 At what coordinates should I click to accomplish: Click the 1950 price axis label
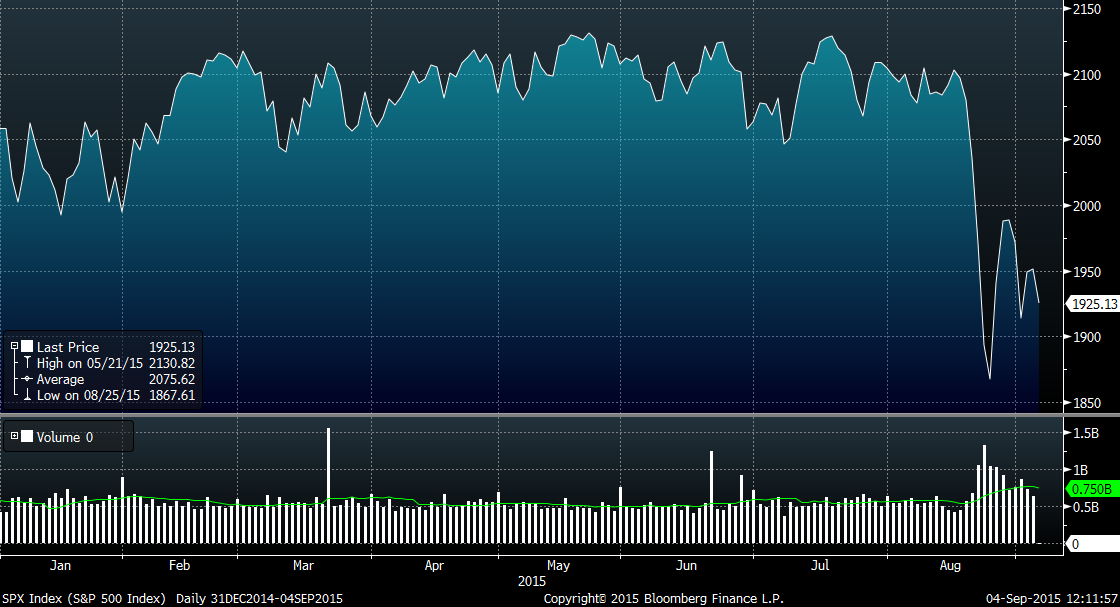click(x=1087, y=271)
